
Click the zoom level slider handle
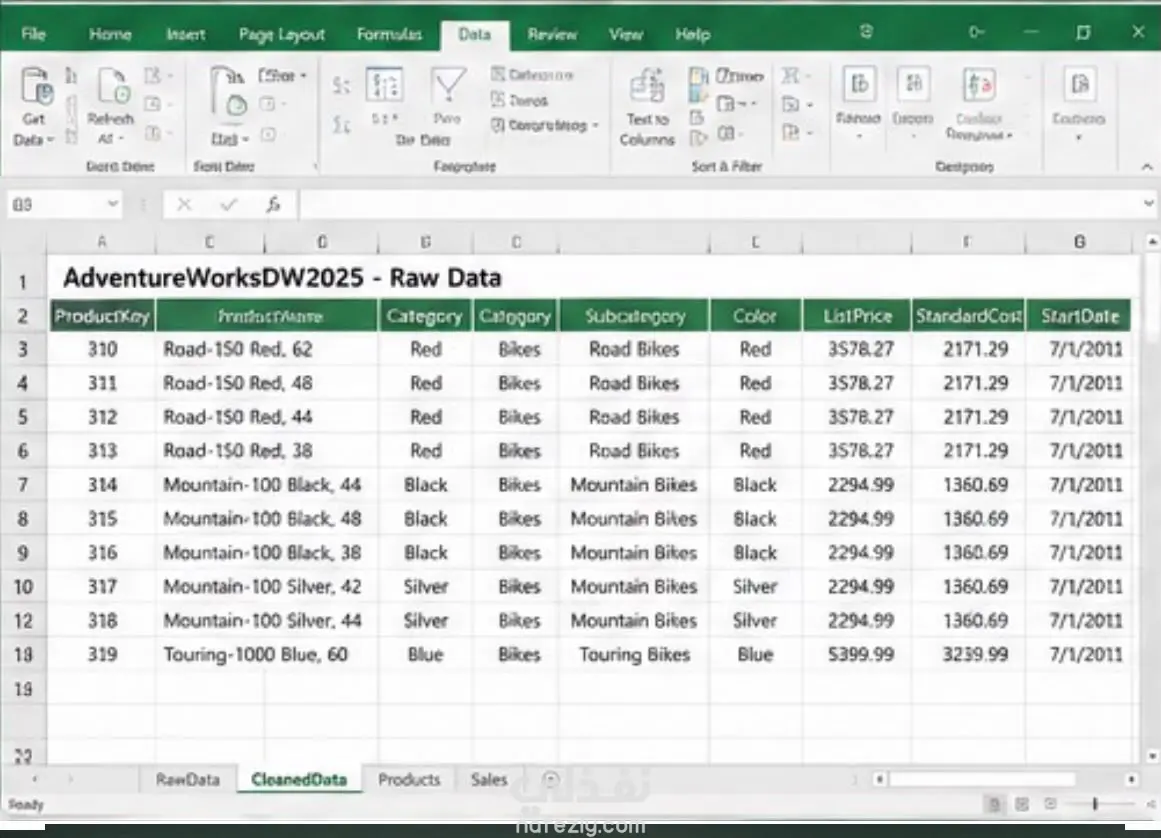pyautogui.click(x=1094, y=804)
